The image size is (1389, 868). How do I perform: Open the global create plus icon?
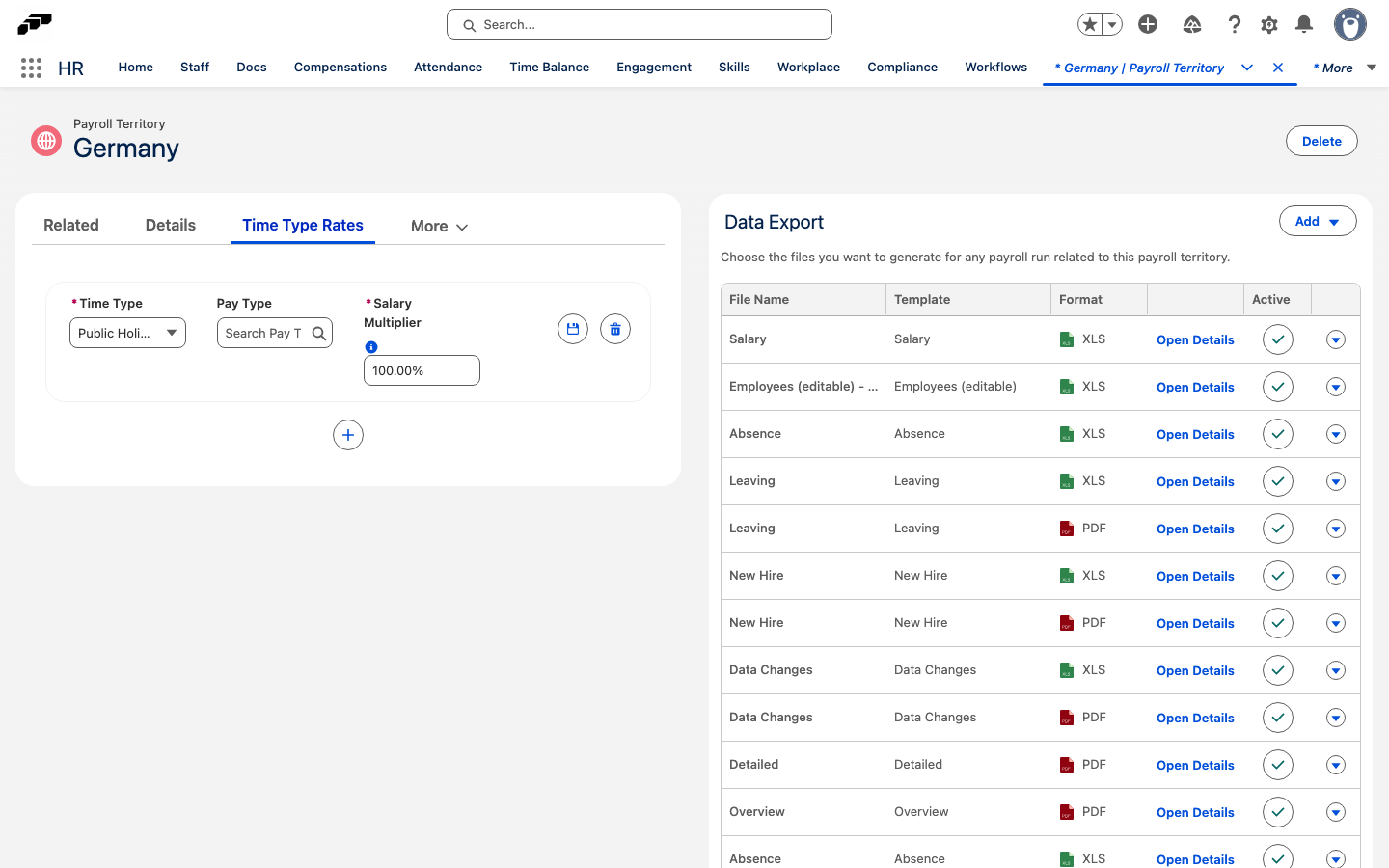(x=1148, y=24)
